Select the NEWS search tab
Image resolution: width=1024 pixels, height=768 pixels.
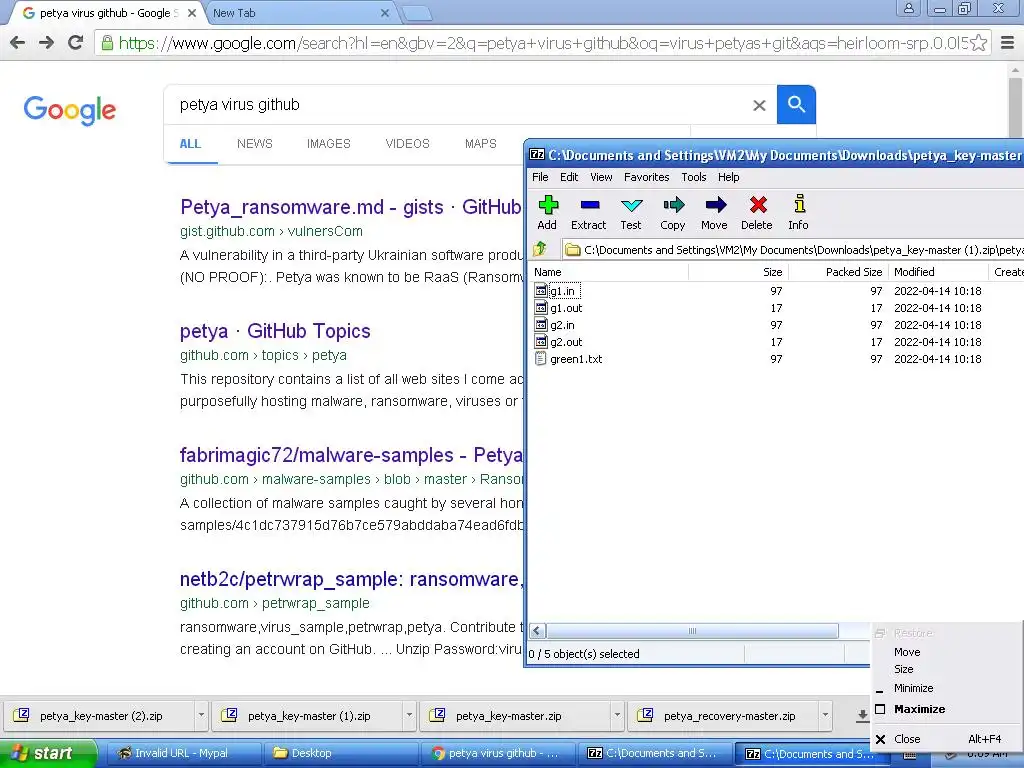(255, 144)
